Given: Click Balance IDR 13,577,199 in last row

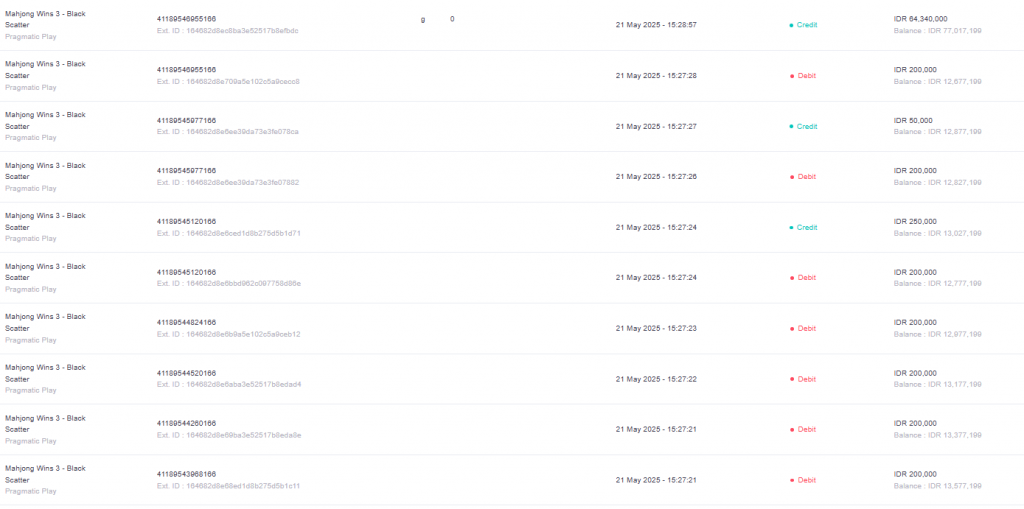Looking at the screenshot, I should tap(937, 486).
